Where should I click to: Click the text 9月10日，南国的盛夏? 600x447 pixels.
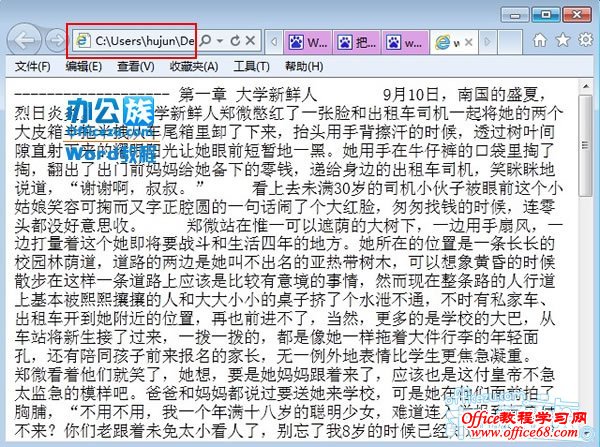click(464, 94)
